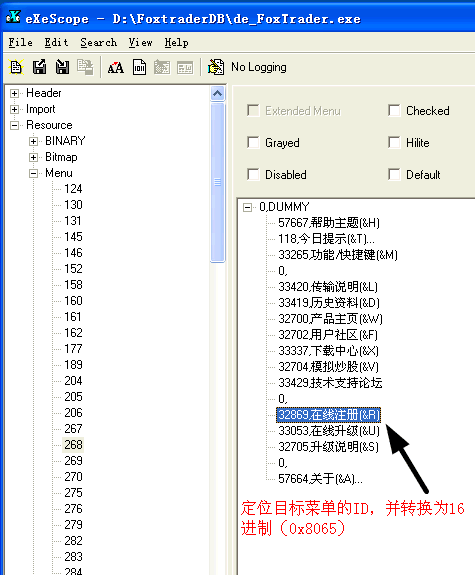Select menu resource 269
The height and width of the screenshot is (575, 475).
tap(73, 461)
